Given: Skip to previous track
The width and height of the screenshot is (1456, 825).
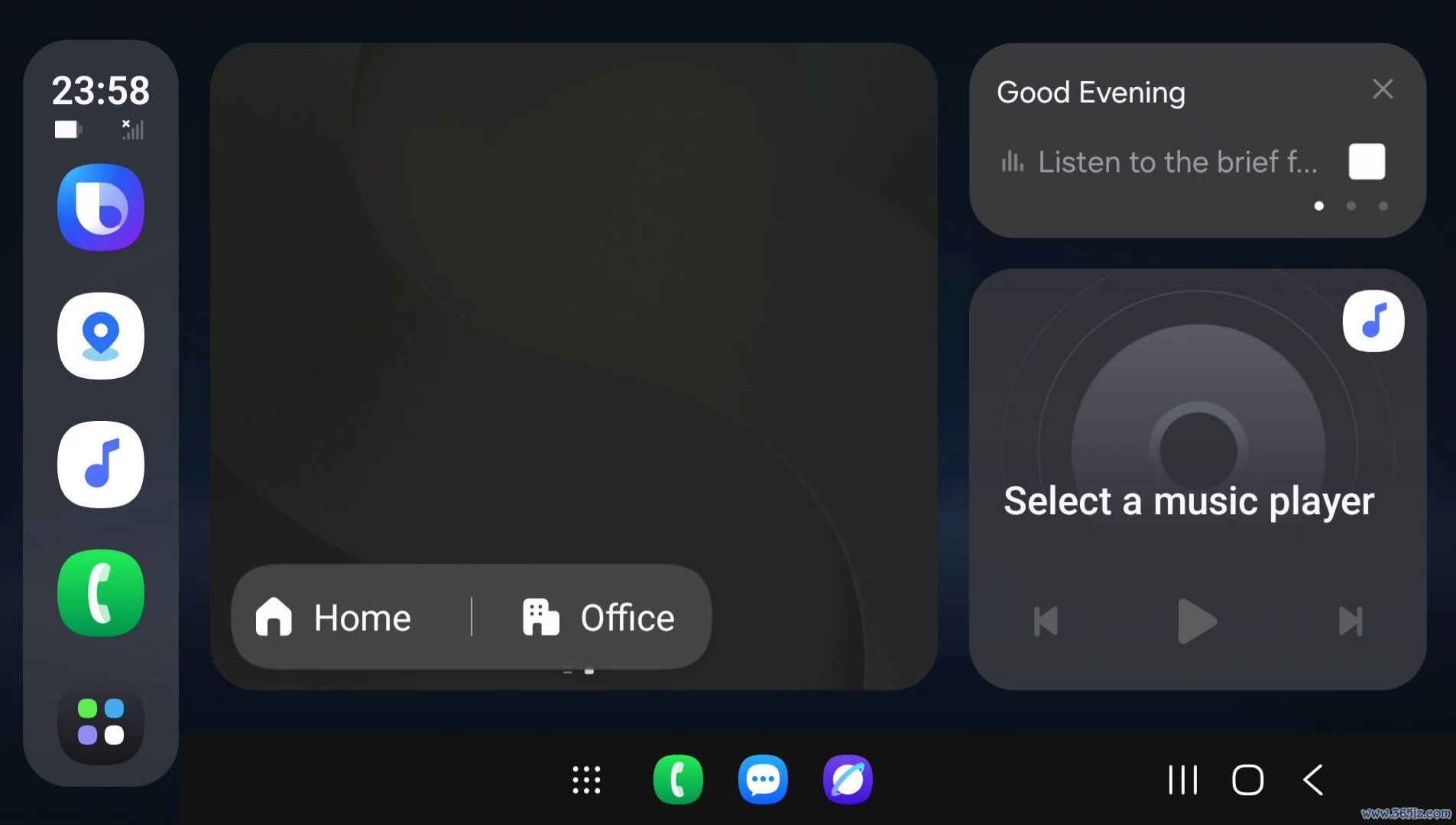Looking at the screenshot, I should pyautogui.click(x=1046, y=621).
